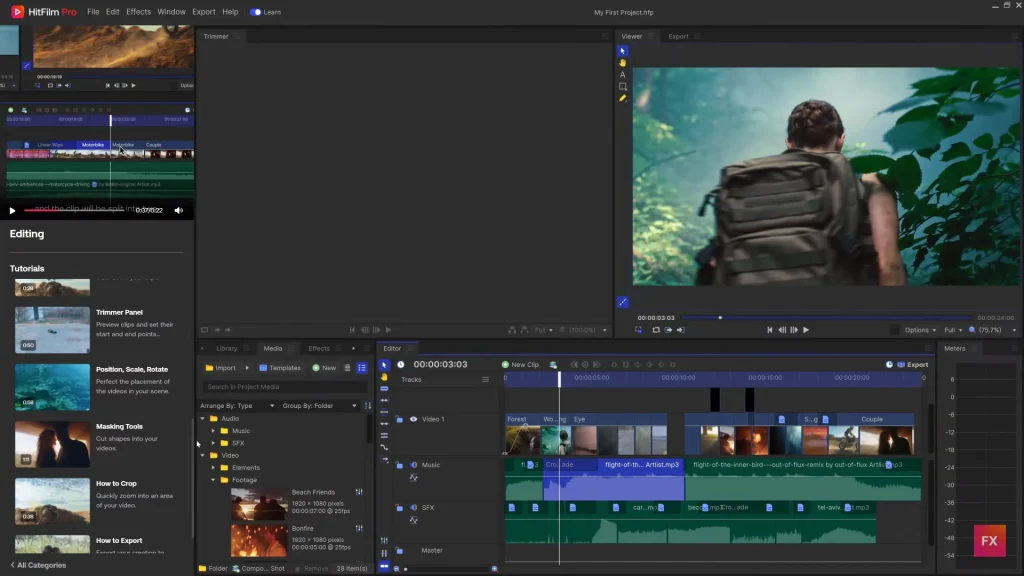Viewport: 1024px width, 576px height.
Task: Select the freehand mask pen tool in Viewer
Action: point(622,99)
